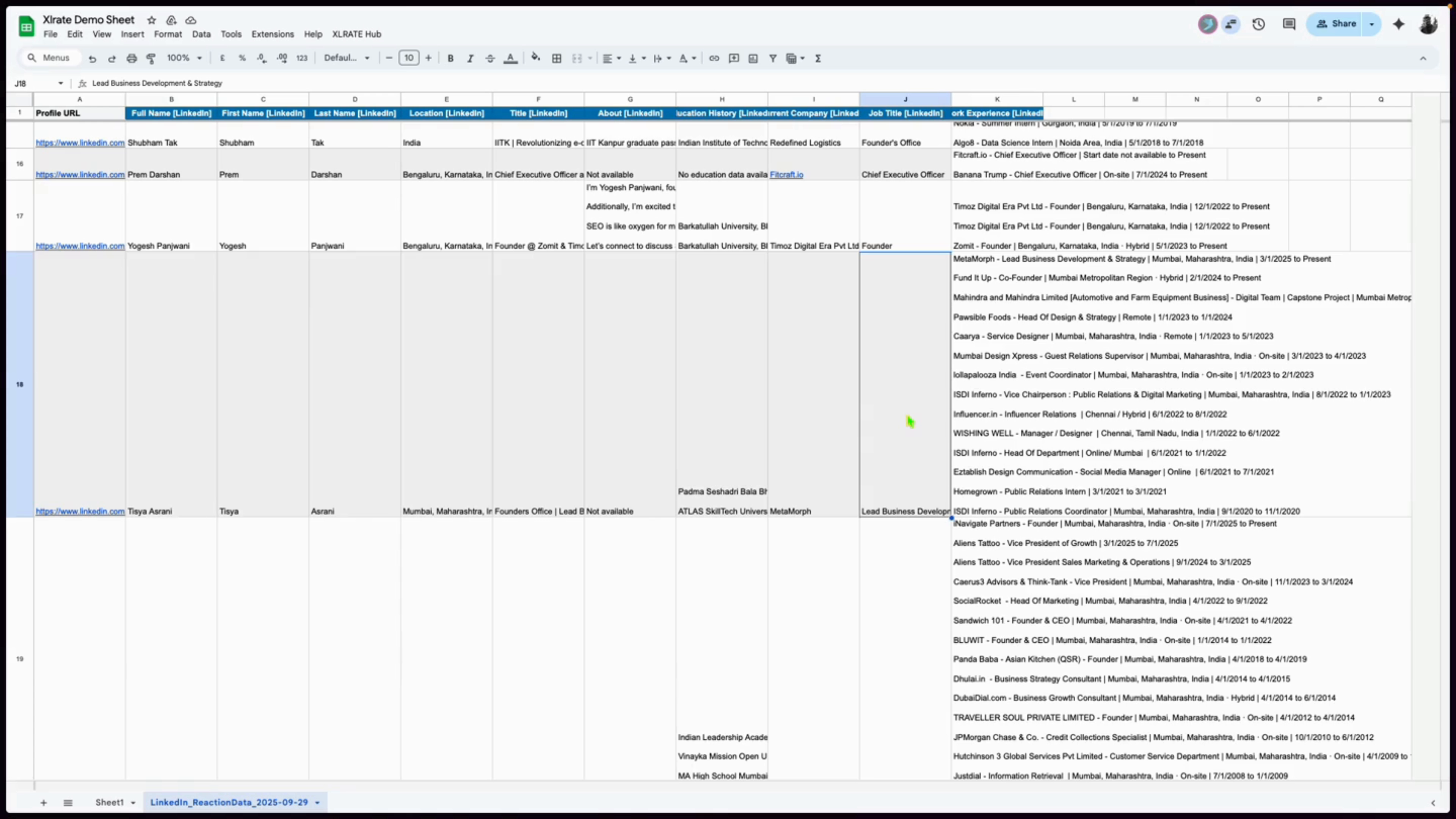Image resolution: width=1456 pixels, height=819 pixels.
Task: Select the Bold formatting icon
Action: pos(450,58)
